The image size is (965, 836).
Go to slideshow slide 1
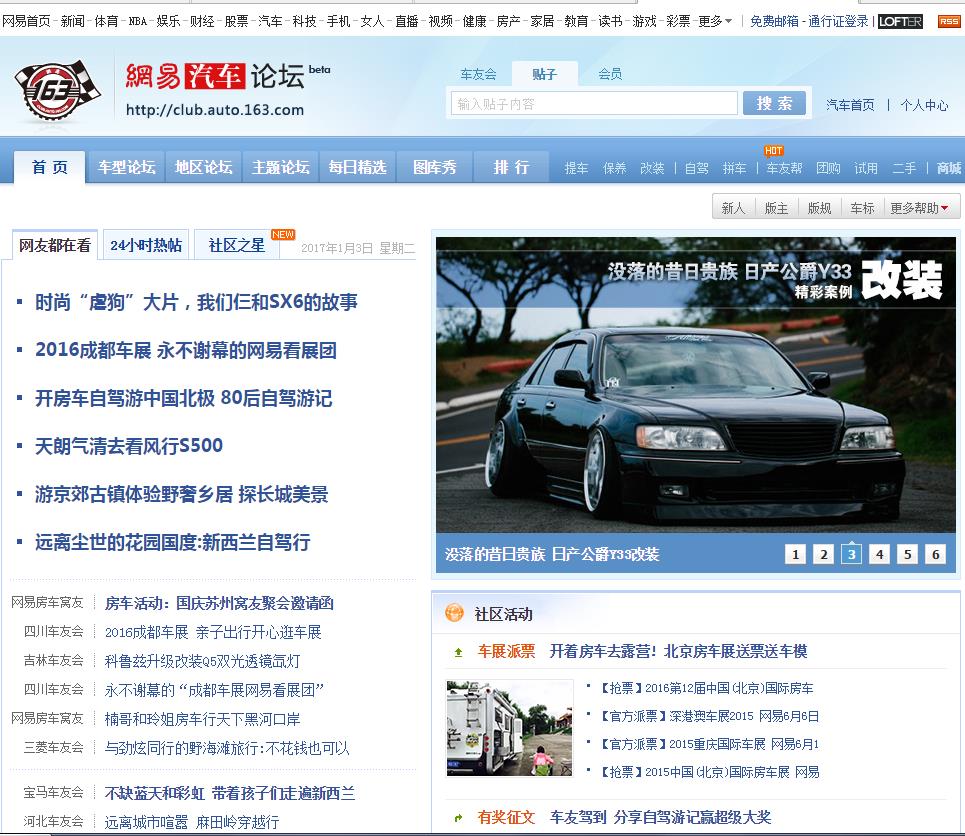pos(795,554)
